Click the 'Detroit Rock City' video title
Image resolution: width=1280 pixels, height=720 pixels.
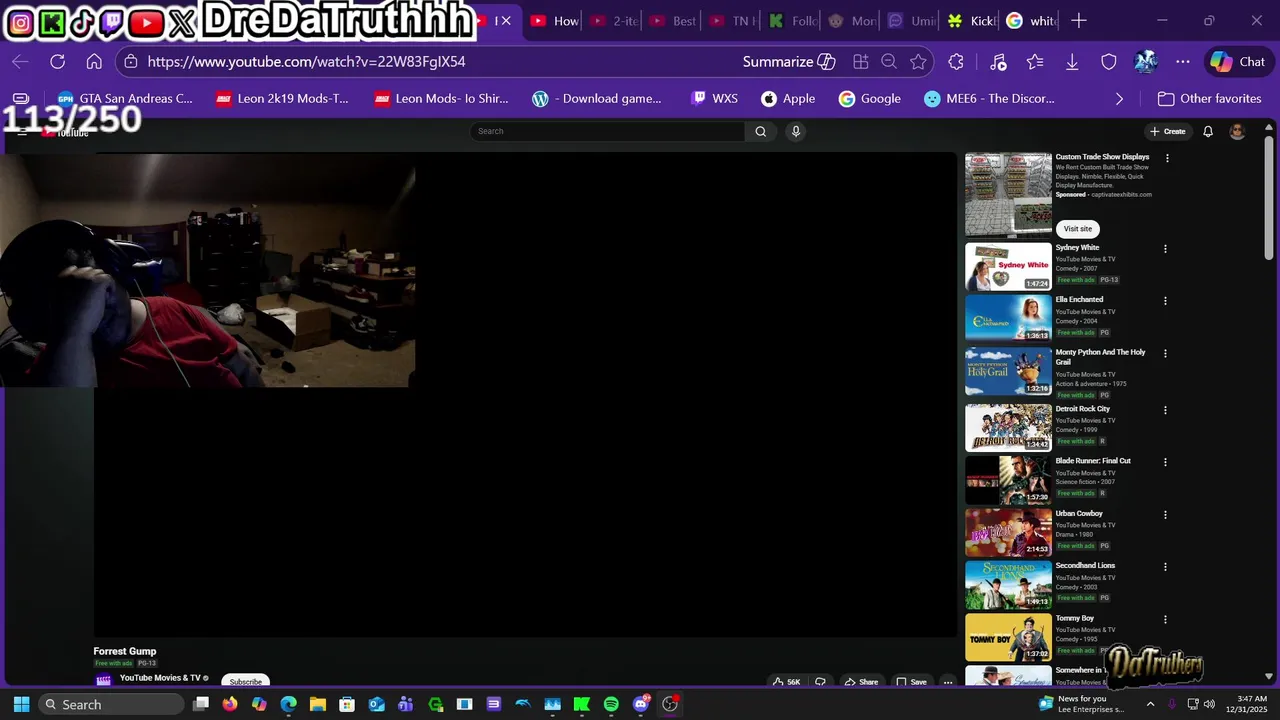point(1082,409)
